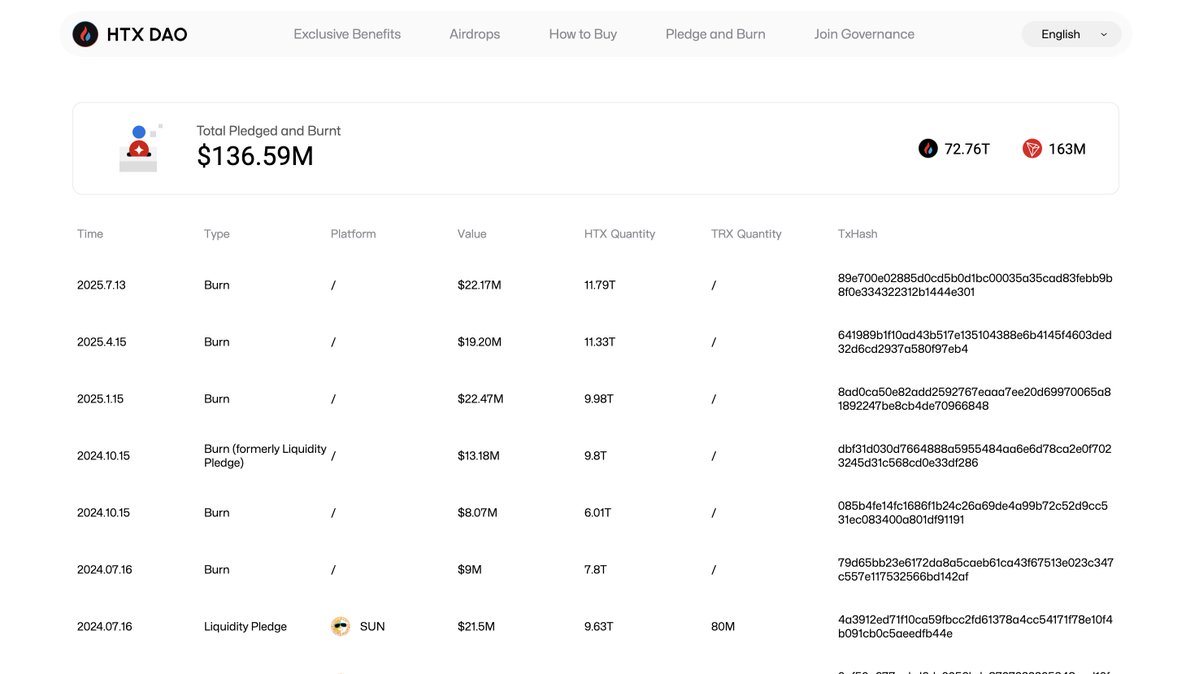Click the value $9M

[470, 570]
